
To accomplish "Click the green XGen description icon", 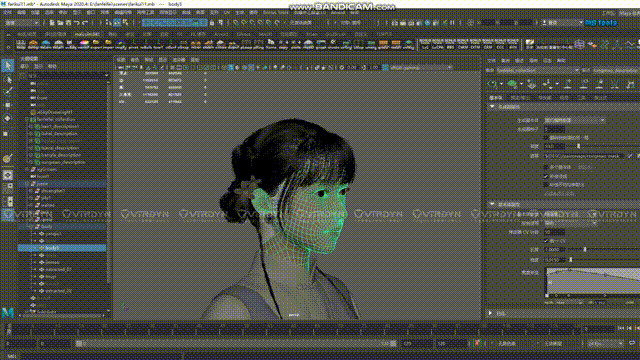I will point(512,84).
